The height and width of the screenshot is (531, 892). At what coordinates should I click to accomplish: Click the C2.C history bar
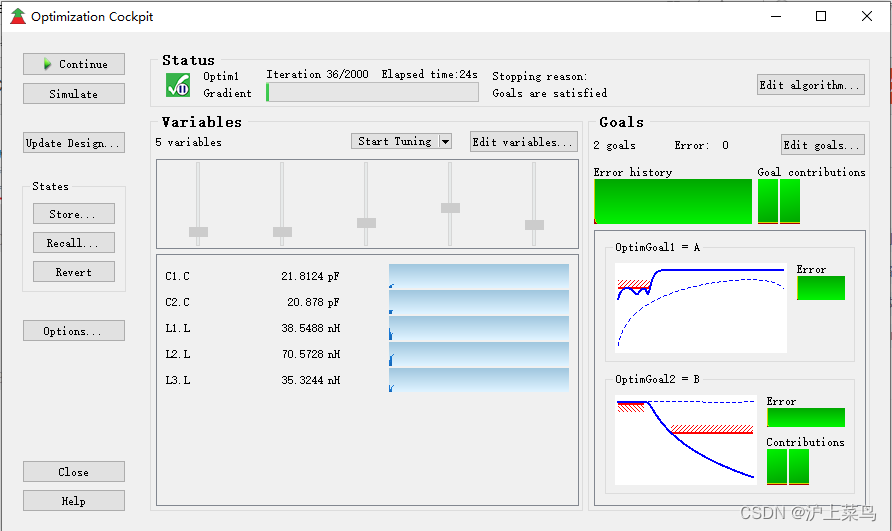pos(479,302)
